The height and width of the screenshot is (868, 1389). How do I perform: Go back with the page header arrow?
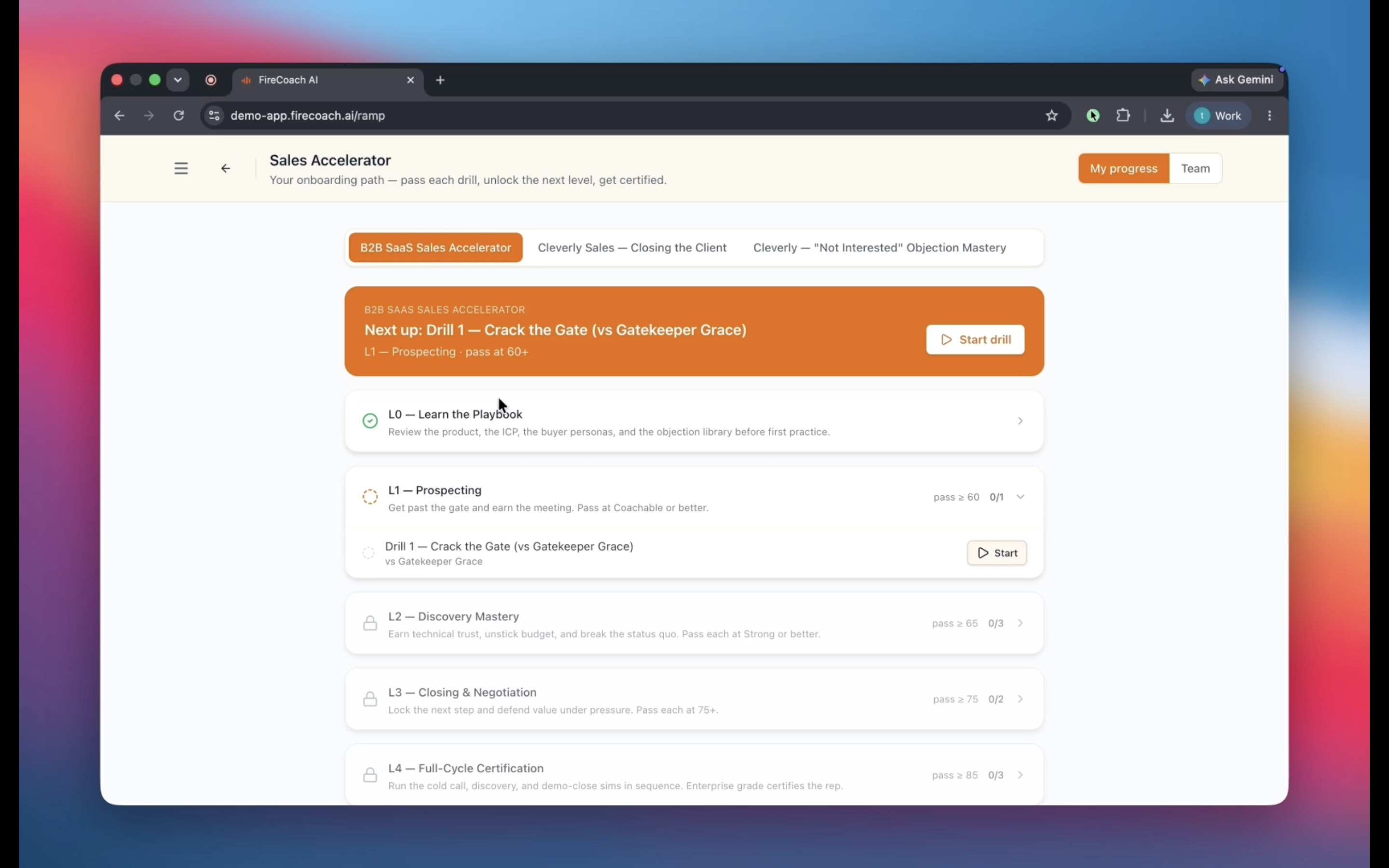pos(226,168)
